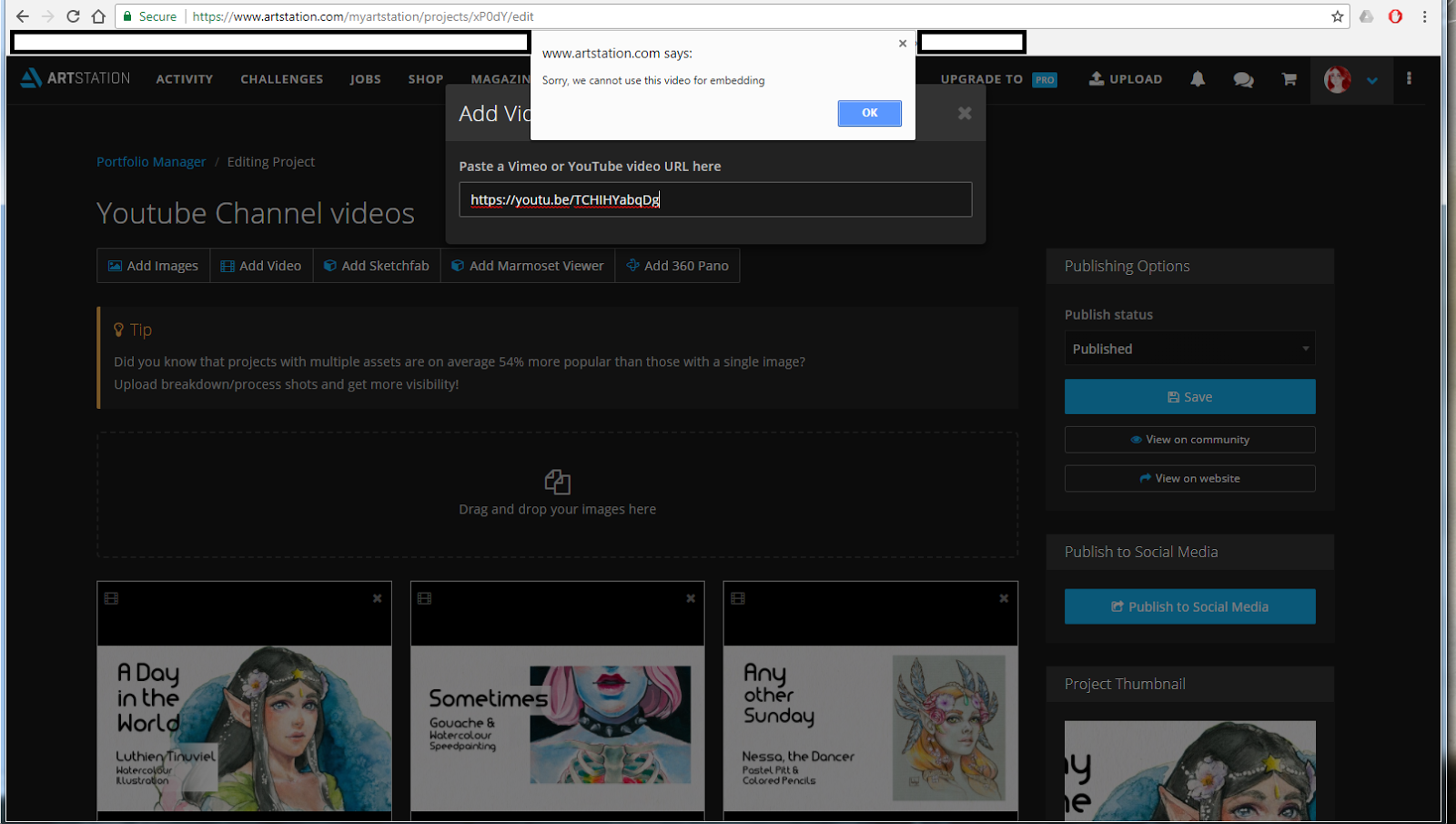Click OK in the alert dialog
The width and height of the screenshot is (1456, 824).
[869, 113]
